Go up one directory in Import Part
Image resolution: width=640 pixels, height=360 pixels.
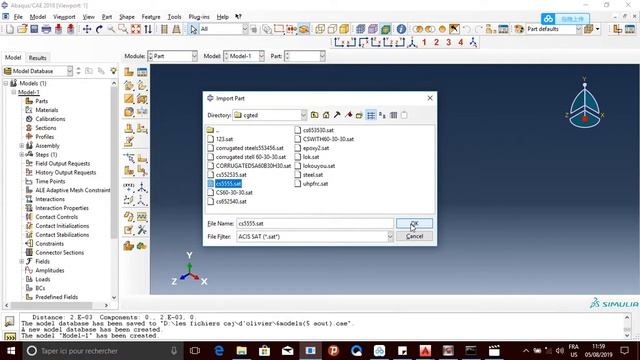314,115
